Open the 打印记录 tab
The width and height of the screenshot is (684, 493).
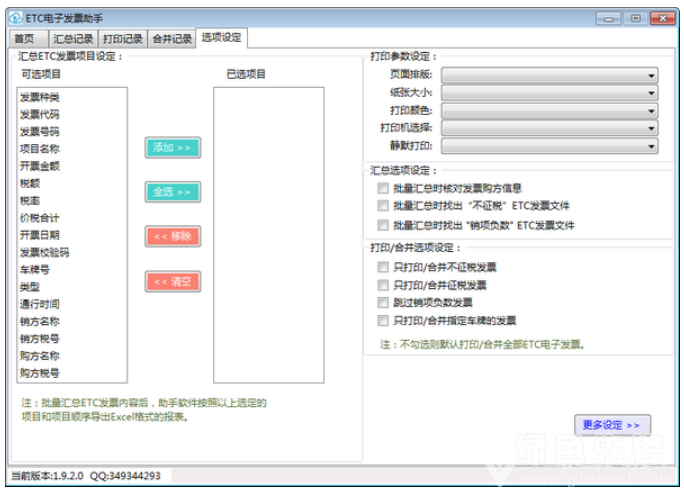point(123,39)
